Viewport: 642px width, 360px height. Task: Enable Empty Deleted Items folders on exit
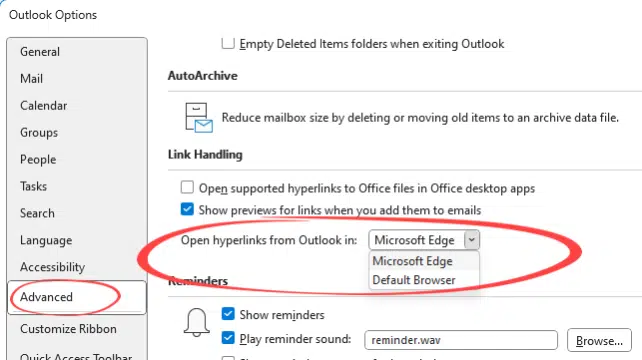coord(228,43)
